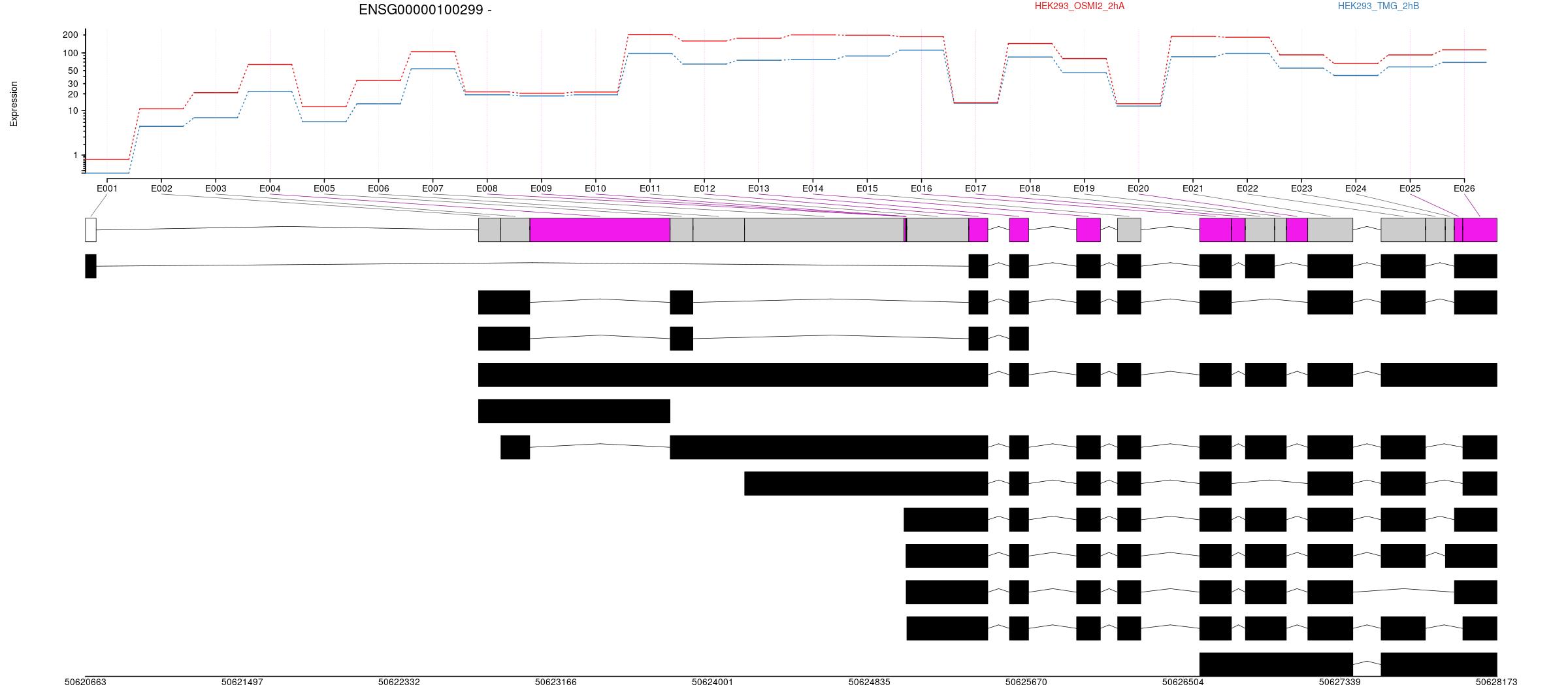The width and height of the screenshot is (1568, 693).
Task: Click genomic coordinate 50622332
Action: pos(399,682)
